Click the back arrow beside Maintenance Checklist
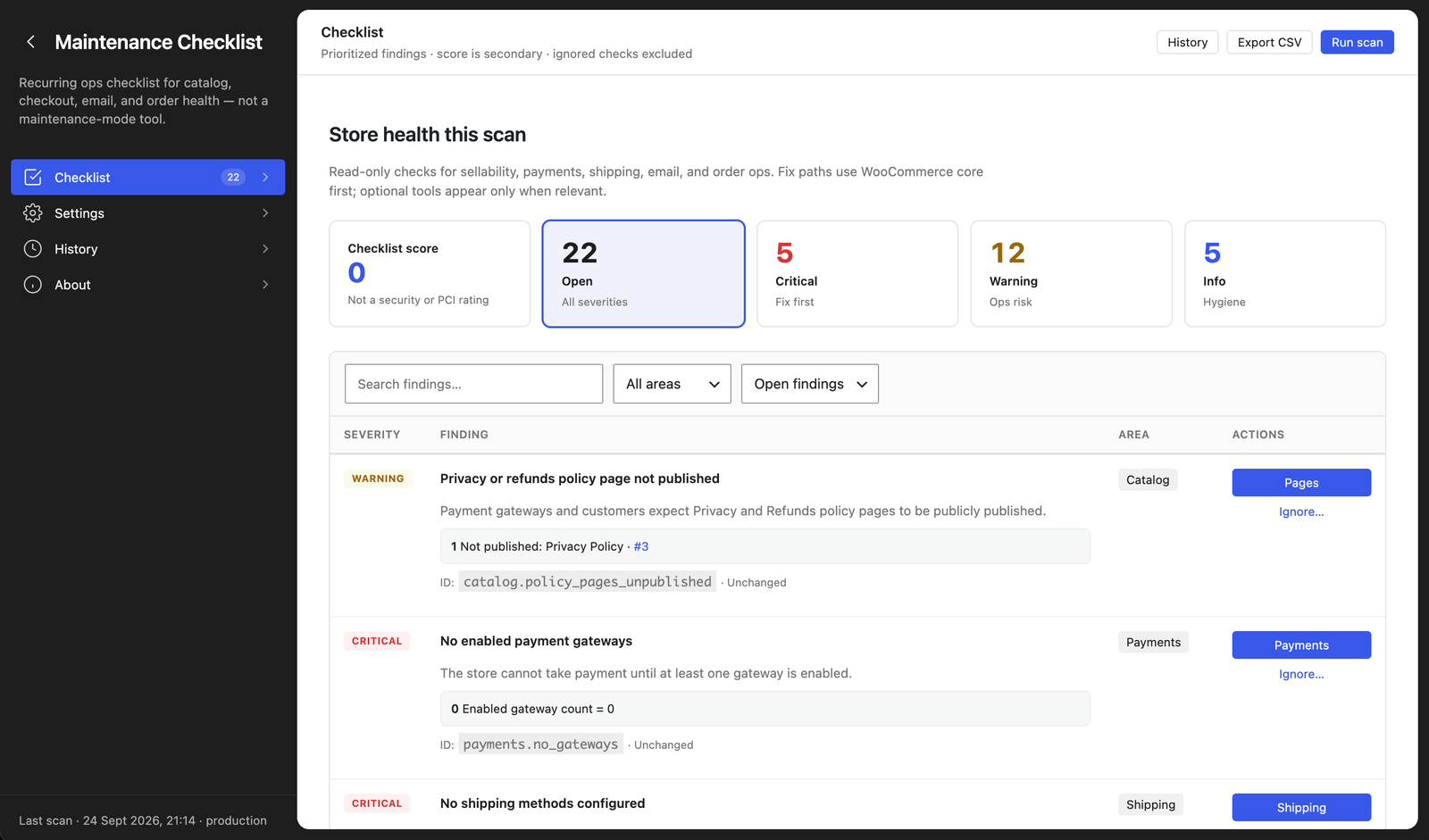Screen dimensions: 1429x840 [x=31, y=42]
